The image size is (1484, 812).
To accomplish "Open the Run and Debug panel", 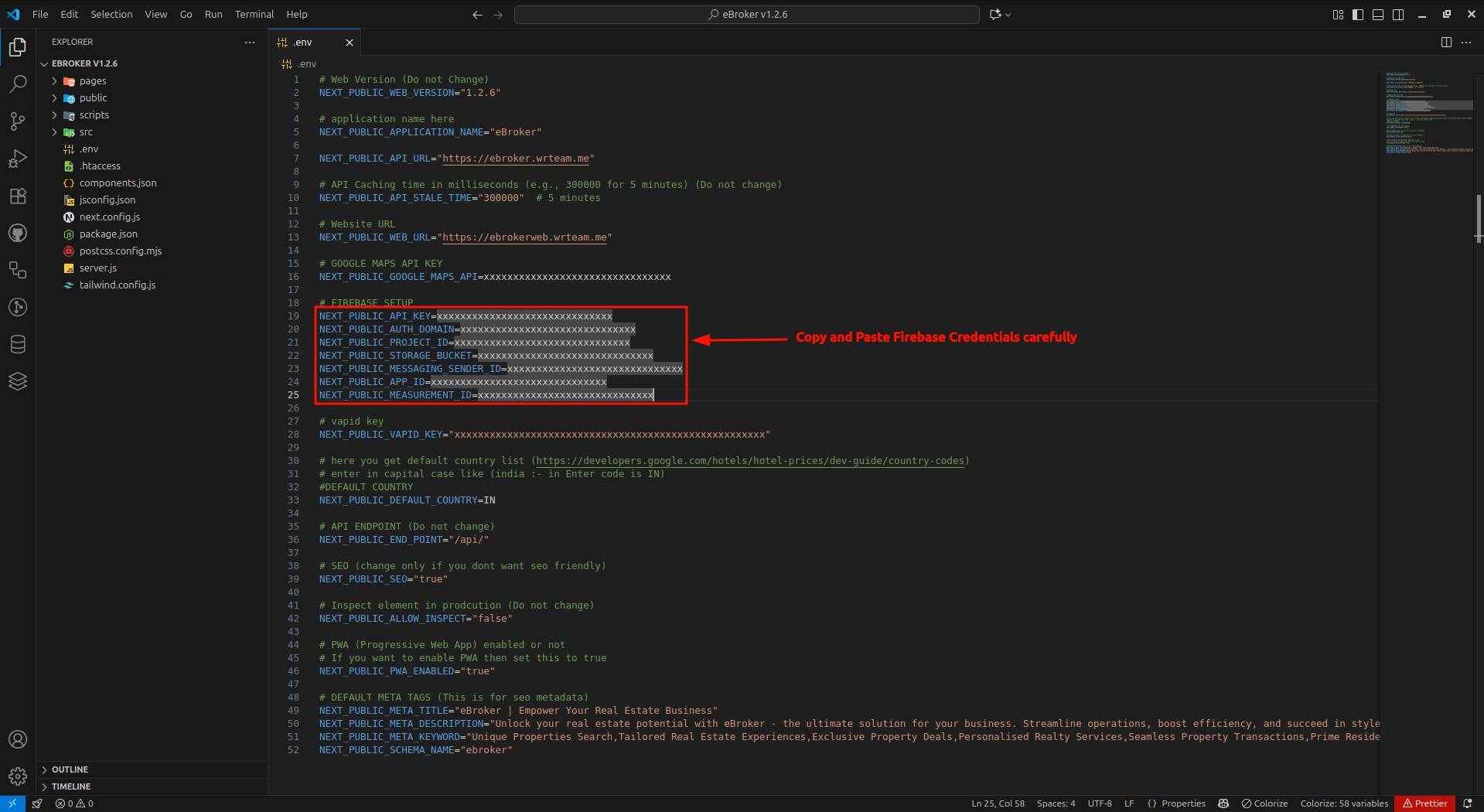I will [x=18, y=159].
